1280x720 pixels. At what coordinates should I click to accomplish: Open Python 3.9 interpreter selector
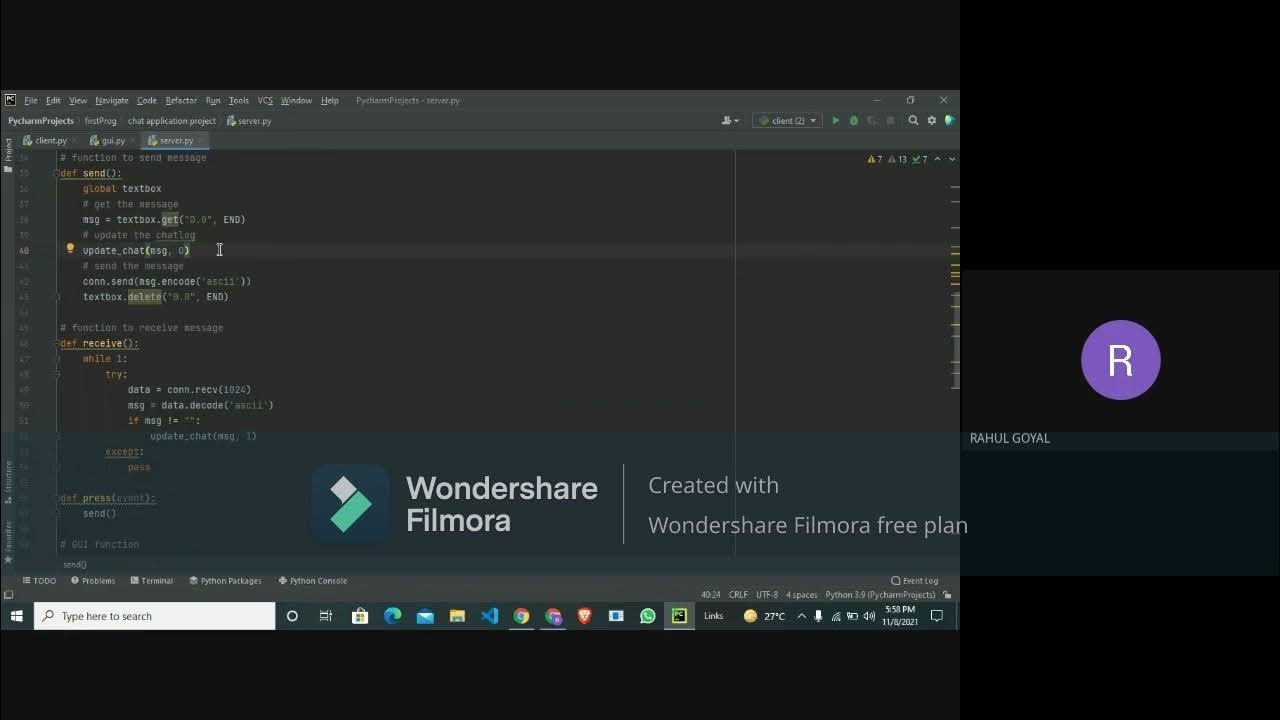coord(880,595)
